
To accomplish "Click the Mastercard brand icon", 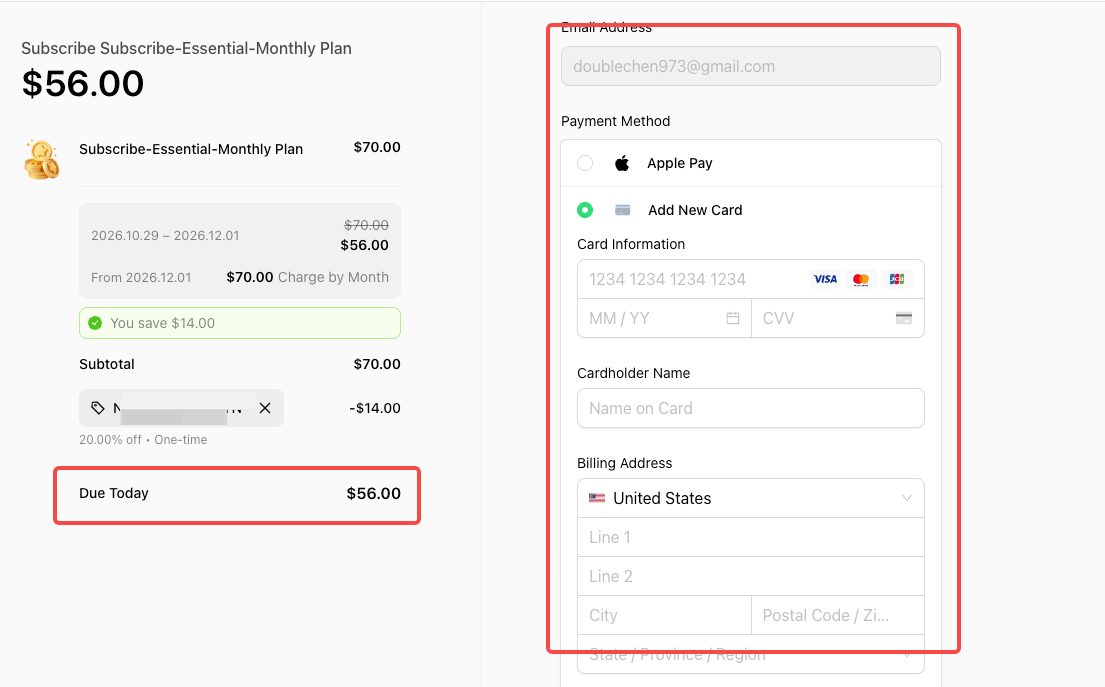I will (x=860, y=279).
